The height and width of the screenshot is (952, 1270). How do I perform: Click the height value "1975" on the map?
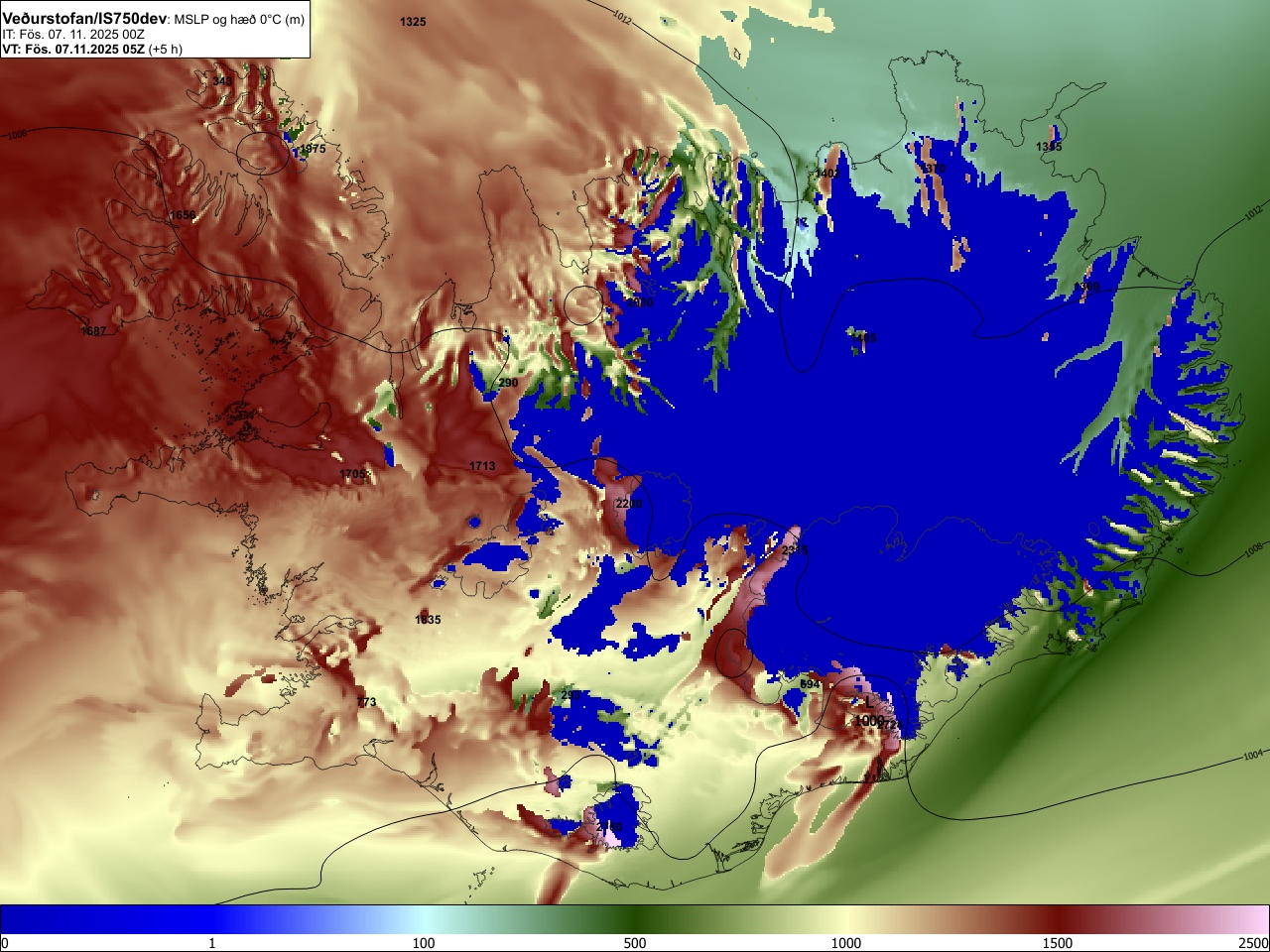pos(313,149)
